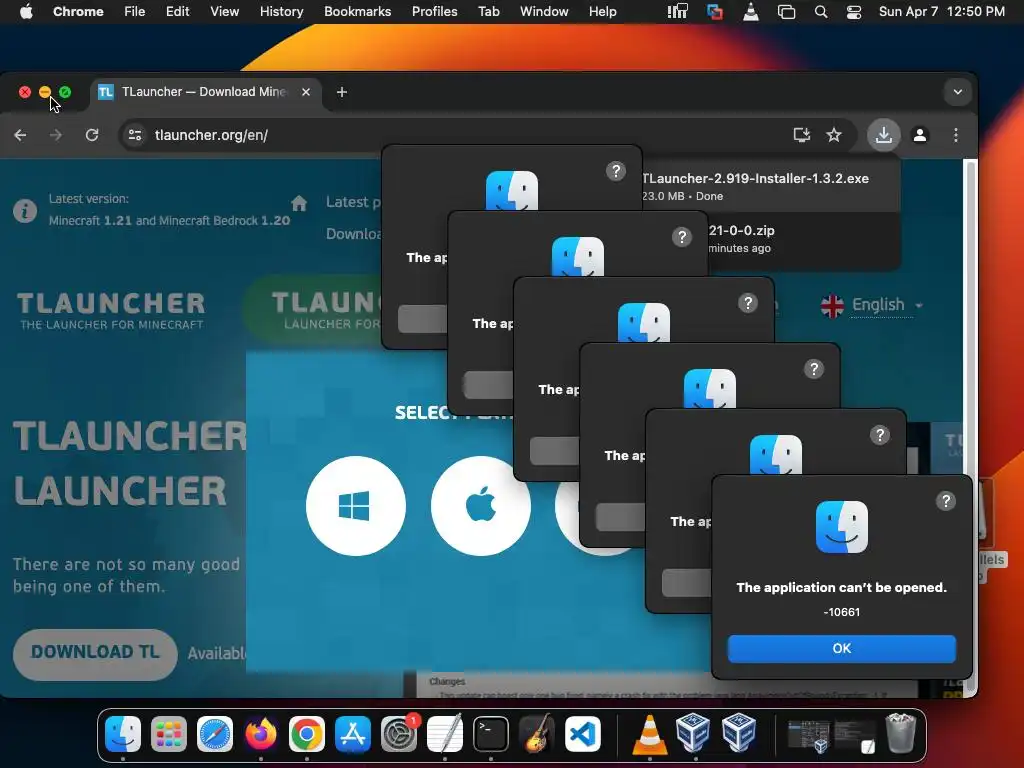1024x768 pixels.
Task: Open the Chrome profile avatar
Action: tap(920, 135)
